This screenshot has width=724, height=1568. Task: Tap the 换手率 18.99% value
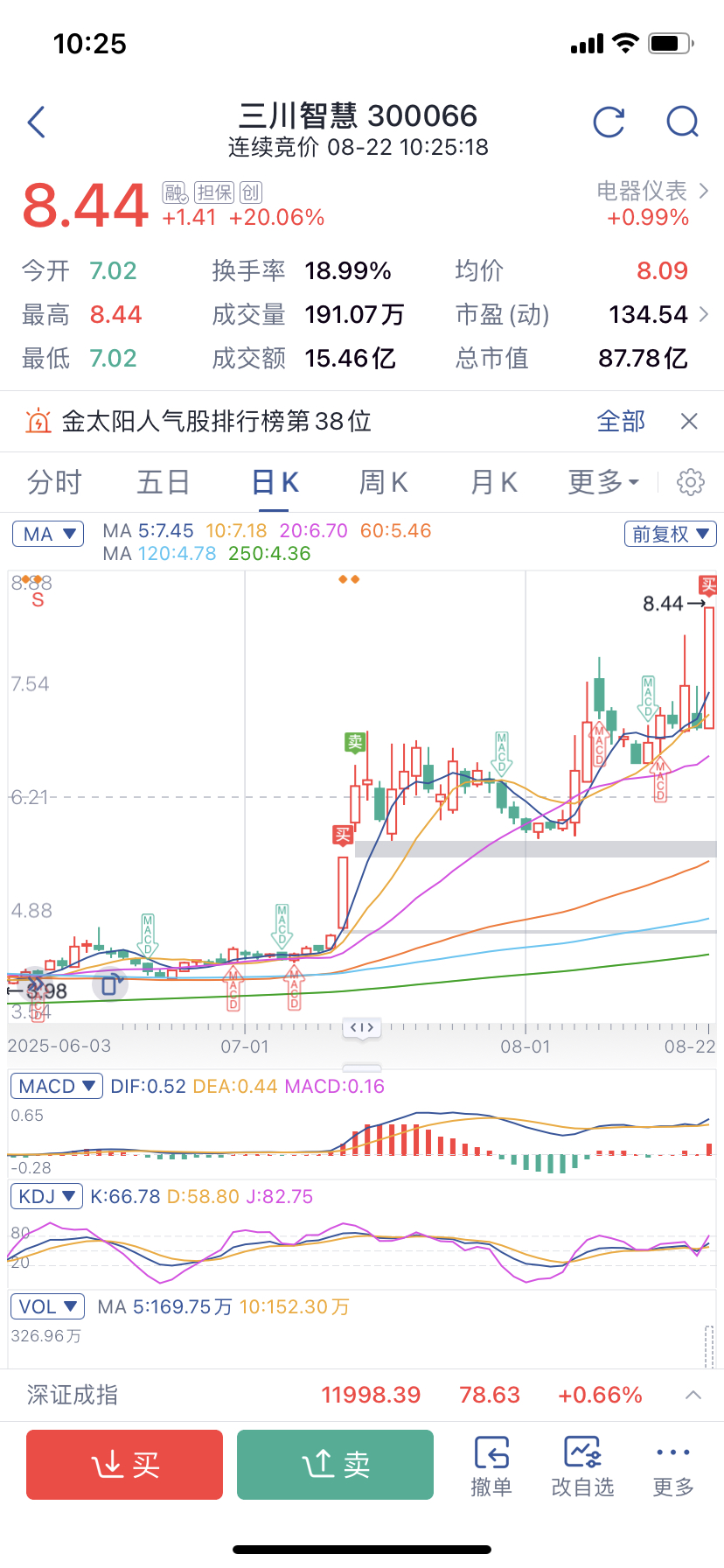coord(348,270)
